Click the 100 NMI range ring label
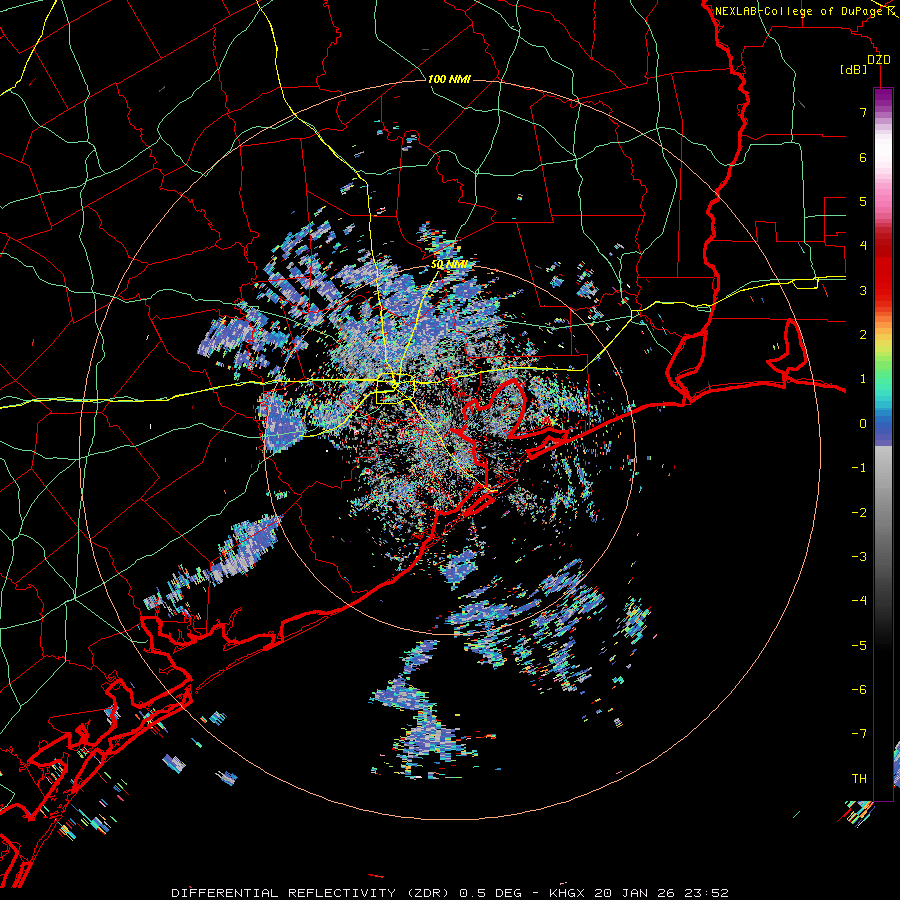The image size is (900, 900). [x=449, y=79]
